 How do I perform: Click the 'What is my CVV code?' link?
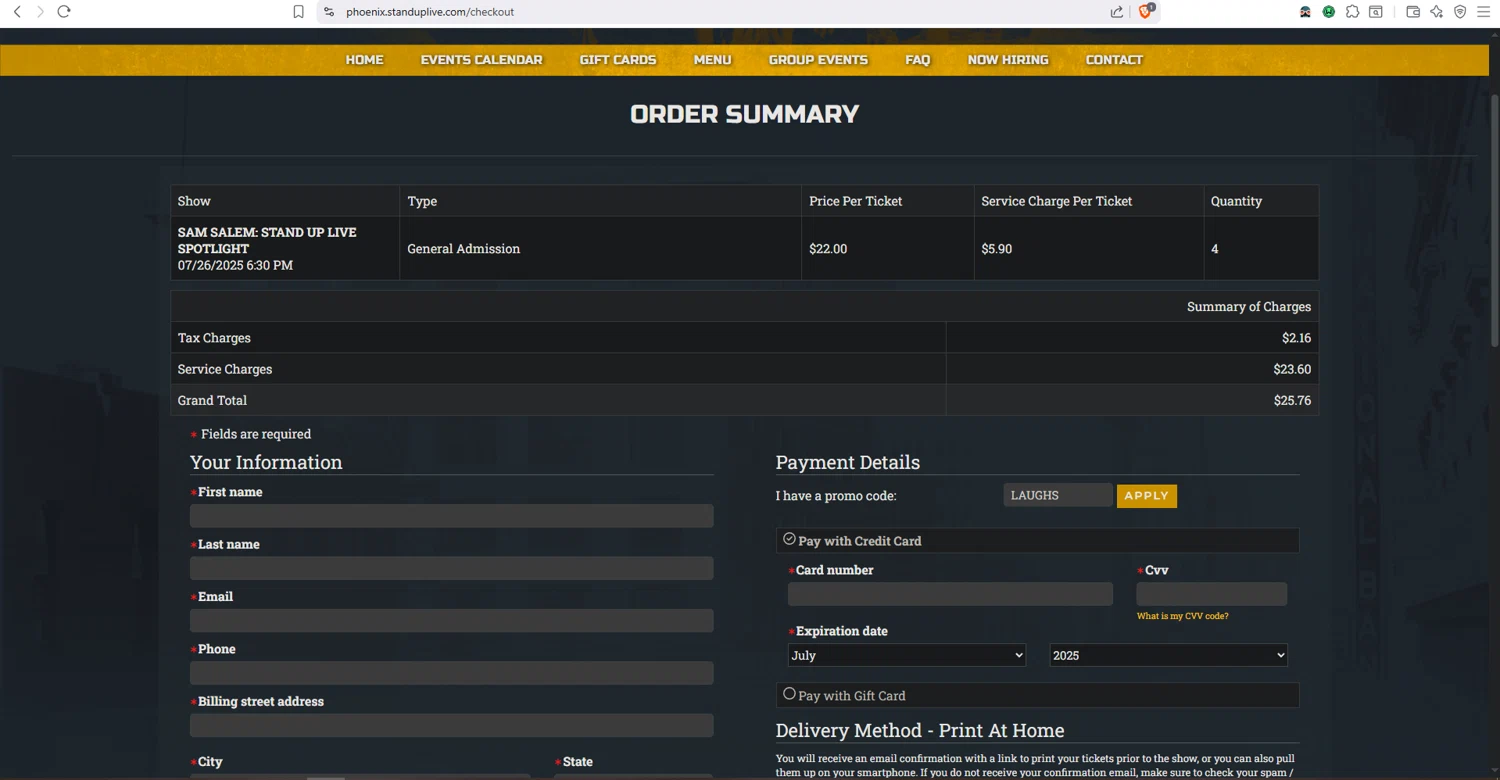click(1182, 616)
